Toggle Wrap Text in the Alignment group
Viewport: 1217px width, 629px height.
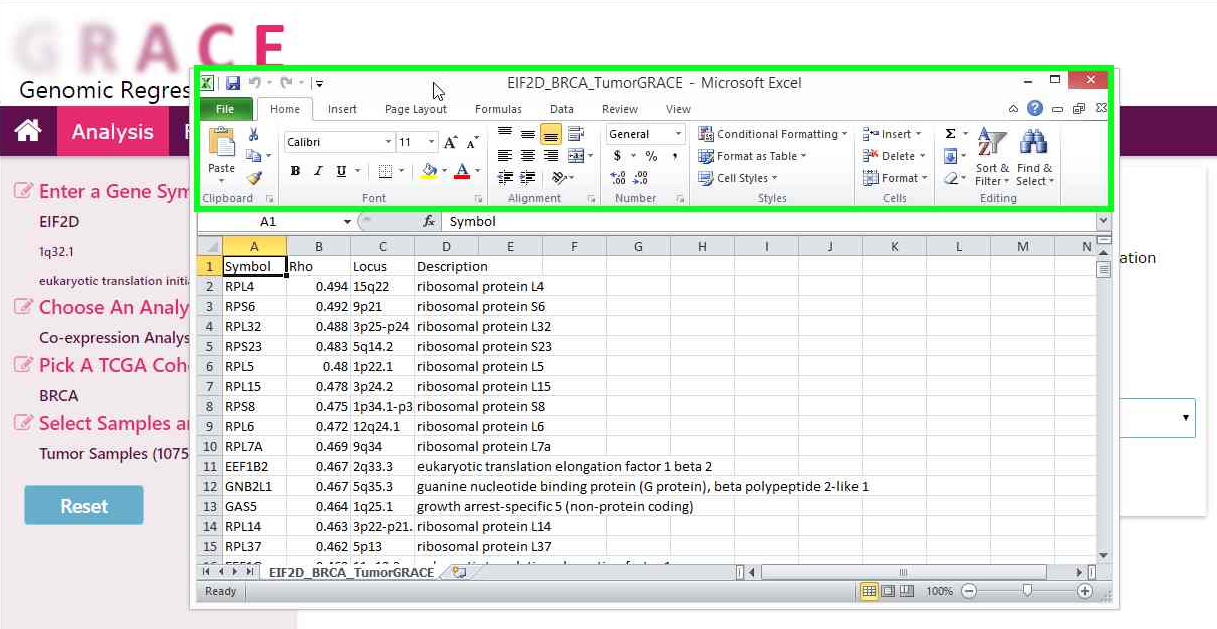[x=576, y=134]
